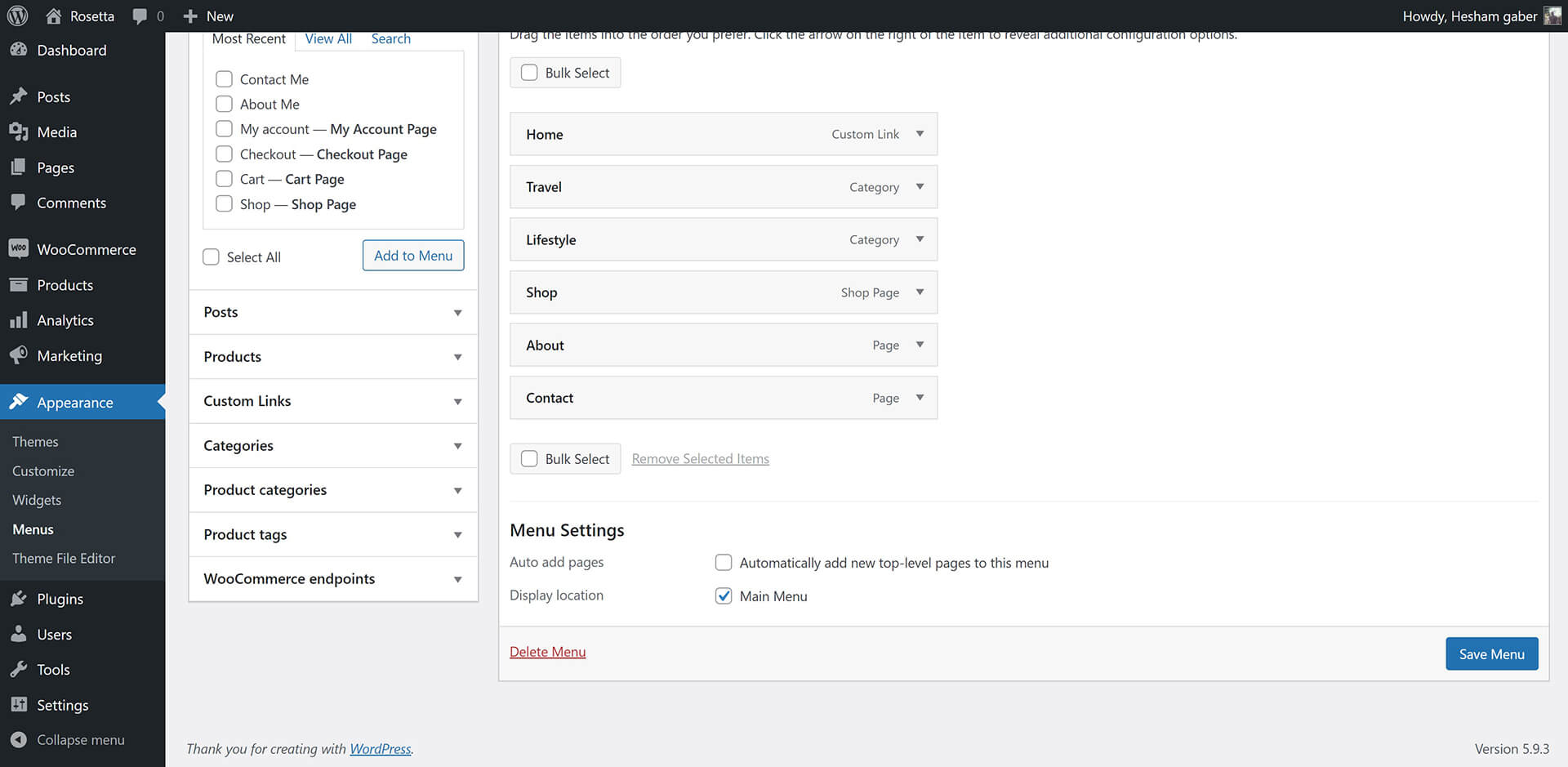Open Media library icon in sidebar
This screenshot has height=767, width=1568.
point(19,132)
